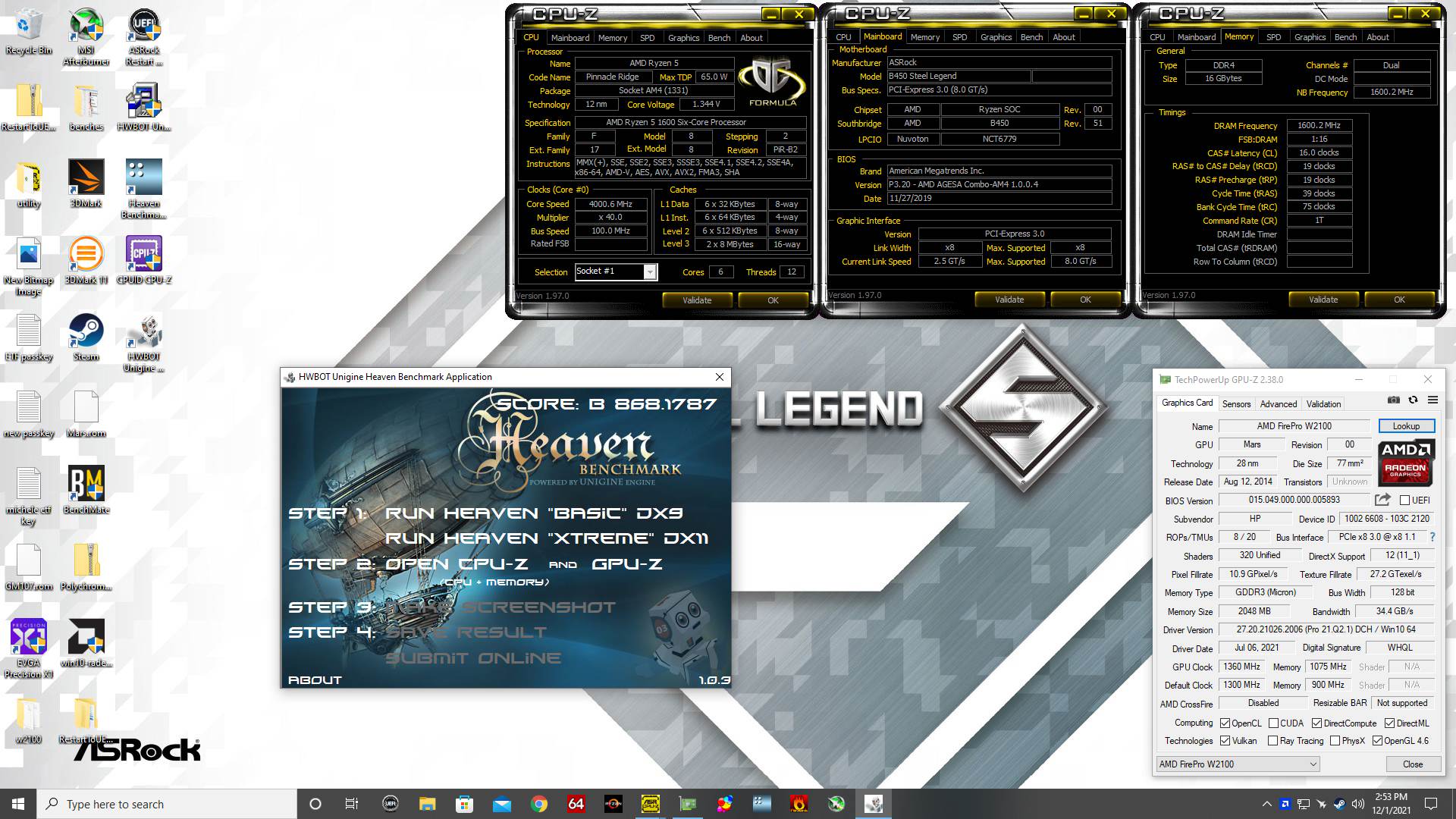Select the Recycle Bin icon
This screenshot has width=1456, height=819.
pyautogui.click(x=29, y=32)
